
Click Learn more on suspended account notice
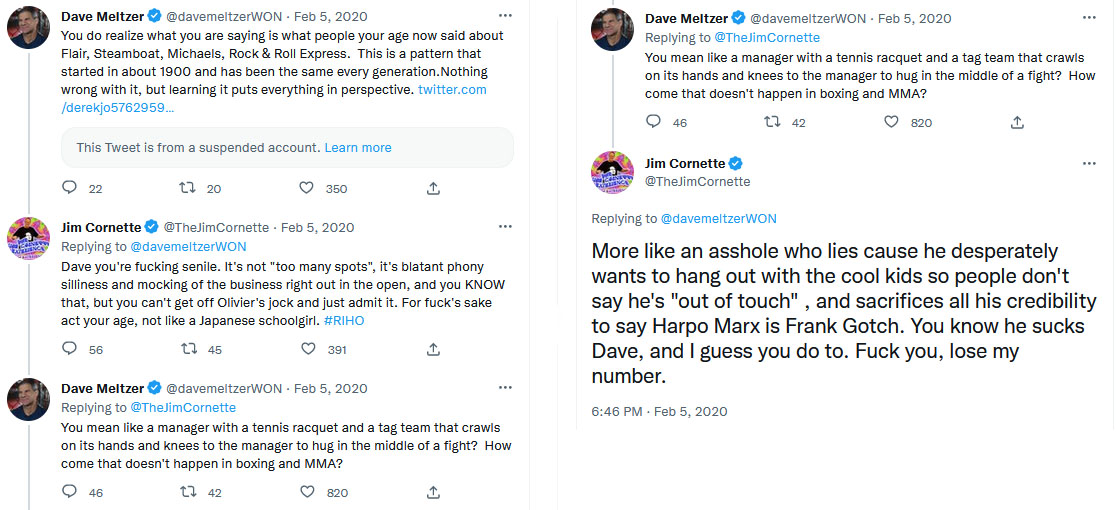358,147
